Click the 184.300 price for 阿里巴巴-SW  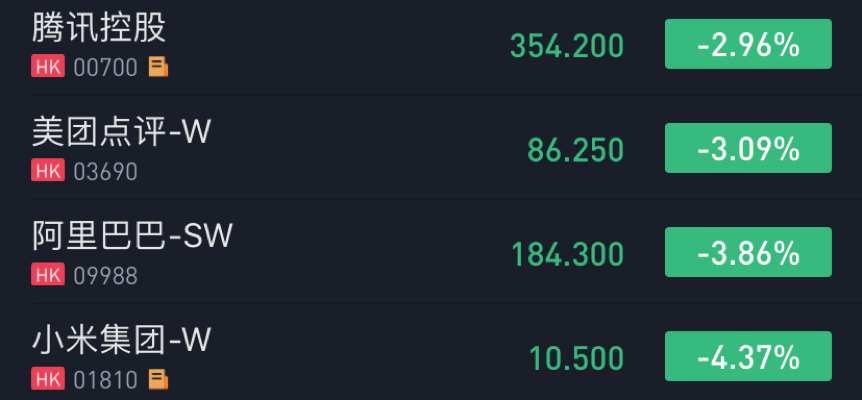tap(567, 254)
